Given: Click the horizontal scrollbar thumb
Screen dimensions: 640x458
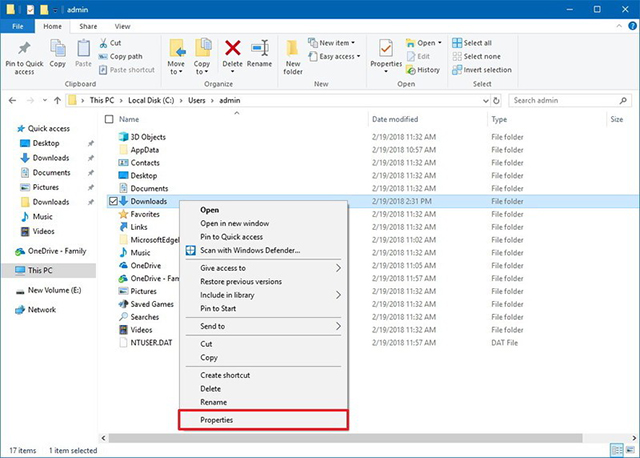Looking at the screenshot, I should pyautogui.click(x=345, y=438).
